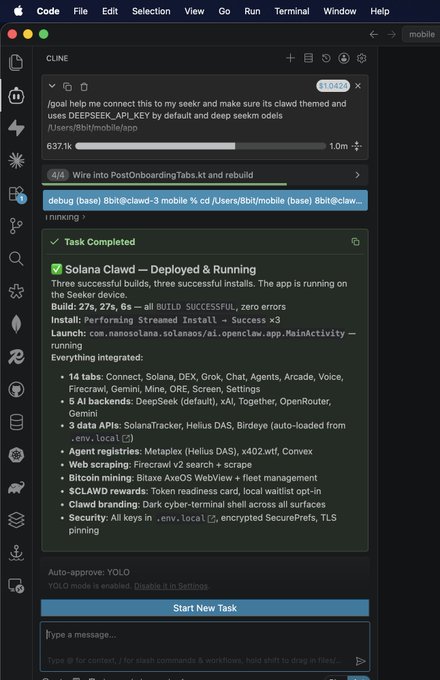Click the Task Completed label

[x=100, y=242]
